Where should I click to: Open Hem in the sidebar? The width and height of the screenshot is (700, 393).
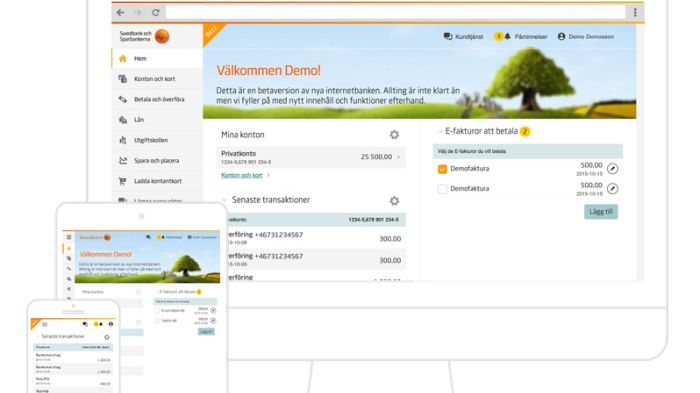click(157, 59)
